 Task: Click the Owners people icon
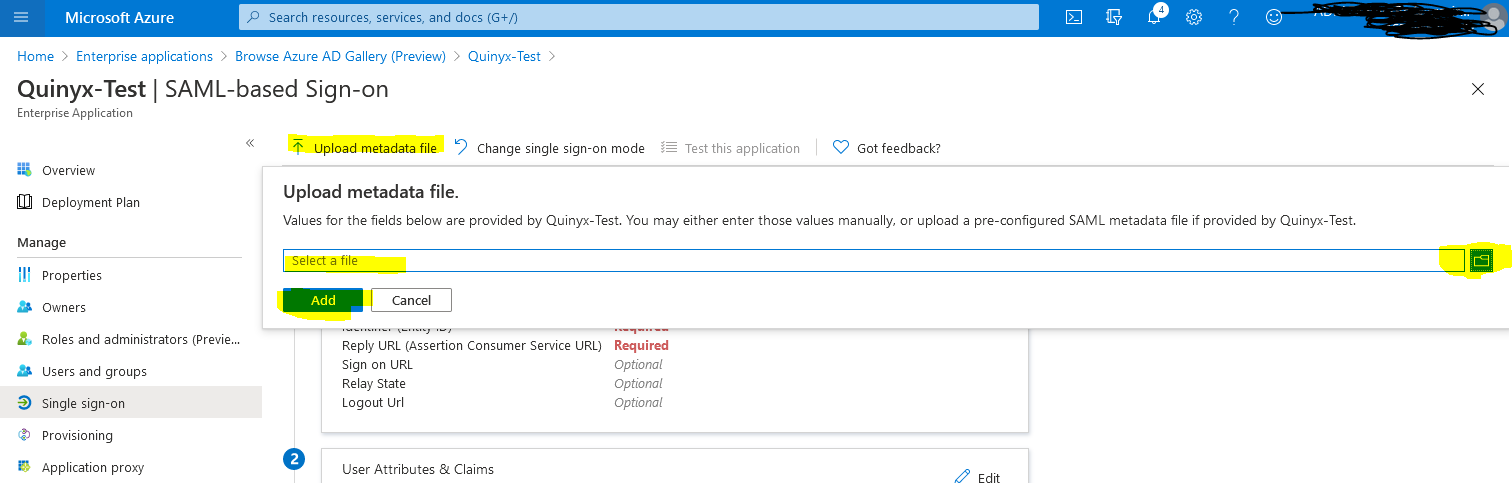(24, 307)
